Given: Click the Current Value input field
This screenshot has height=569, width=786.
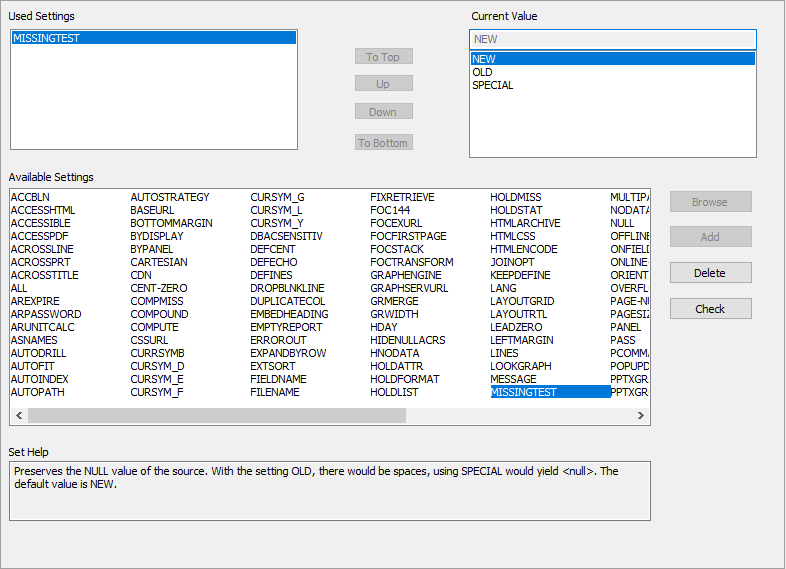Looking at the screenshot, I should click(613, 39).
